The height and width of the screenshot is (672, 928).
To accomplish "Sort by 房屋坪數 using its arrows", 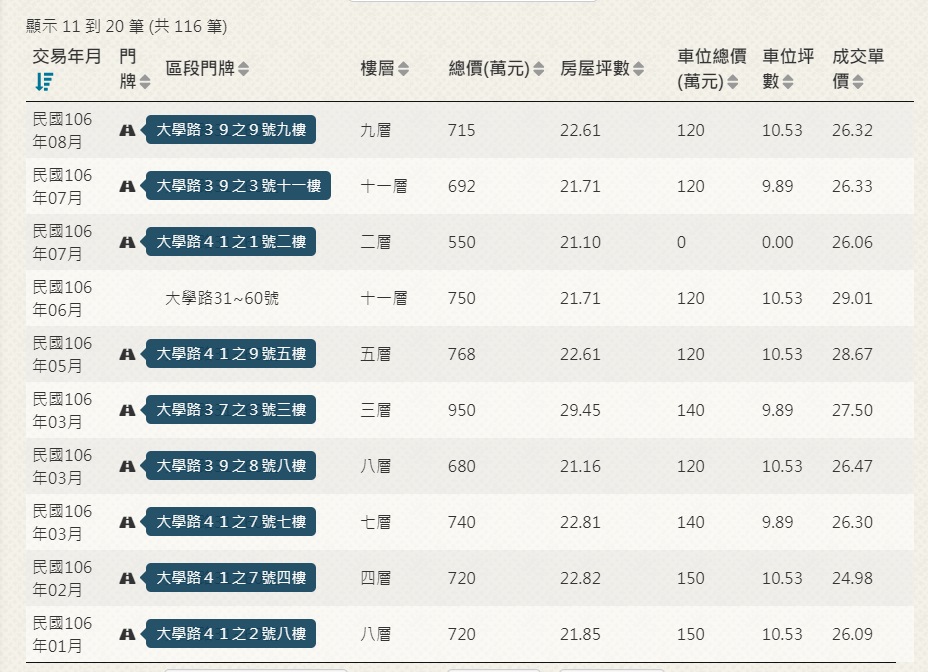I will click(638, 69).
